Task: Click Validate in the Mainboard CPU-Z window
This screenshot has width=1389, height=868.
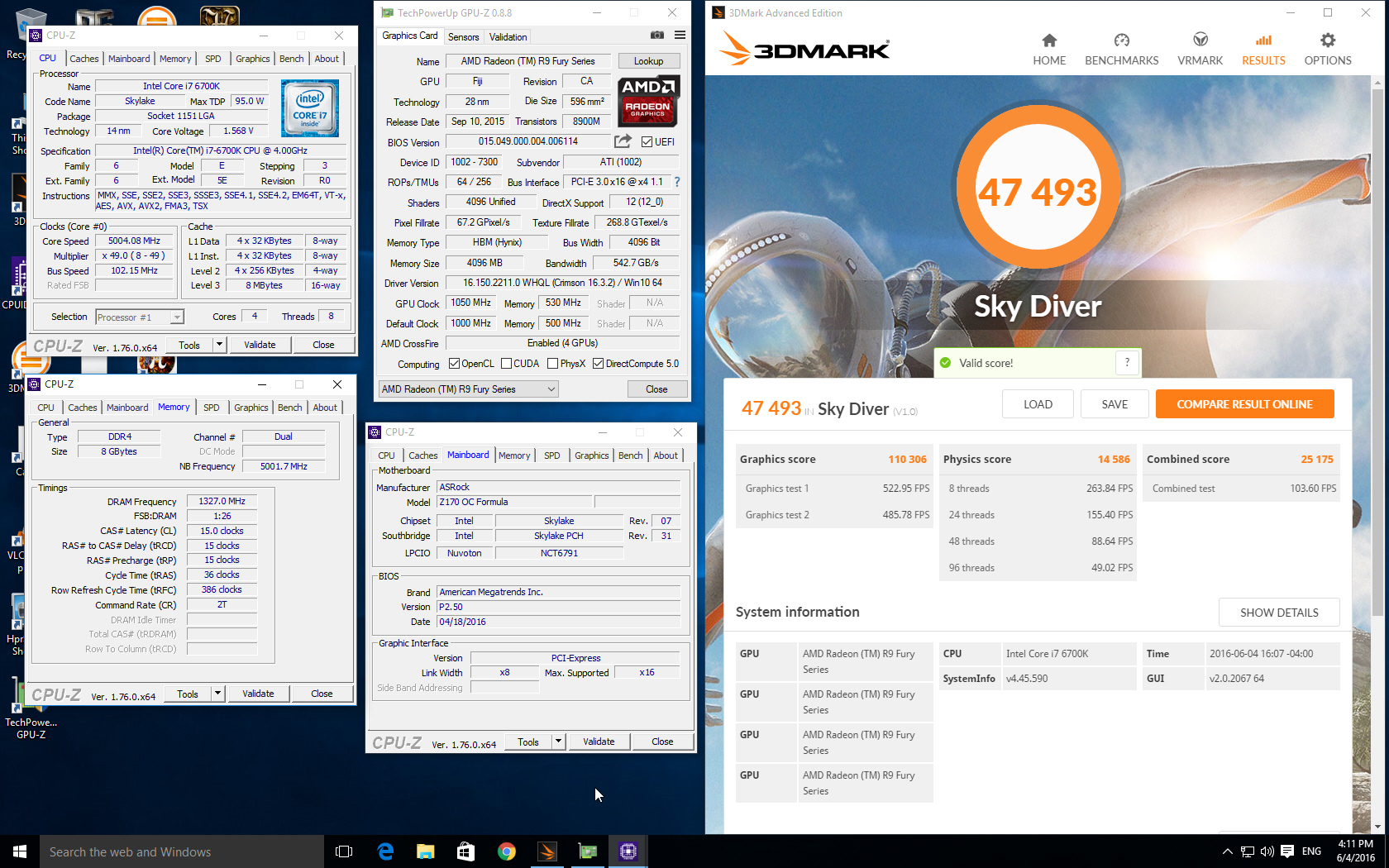Action: click(x=599, y=742)
